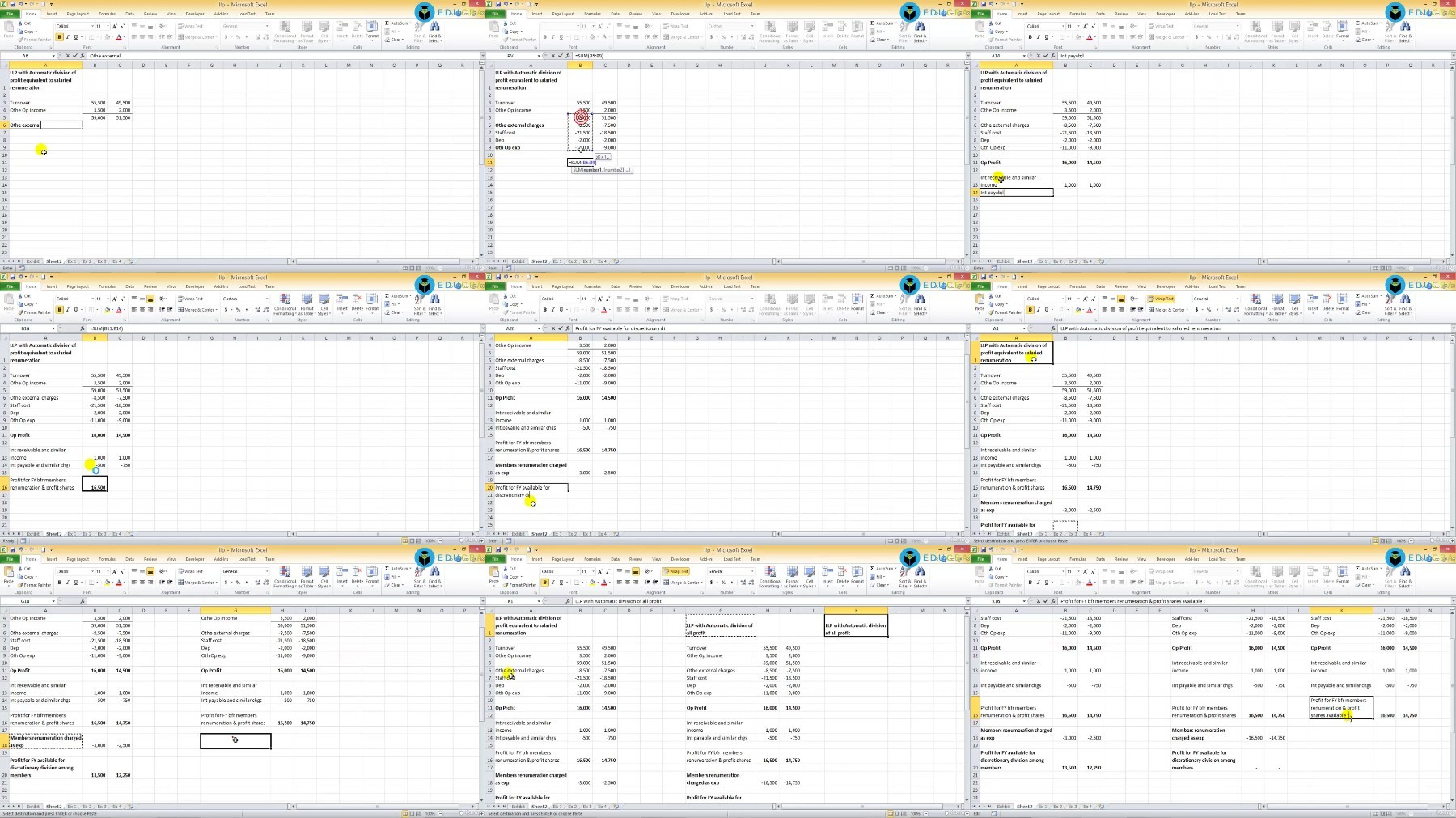The width and height of the screenshot is (1456, 818).
Task: Expand the formula bar arrow in the K16 window
Action: pyautogui.click(x=1453, y=601)
